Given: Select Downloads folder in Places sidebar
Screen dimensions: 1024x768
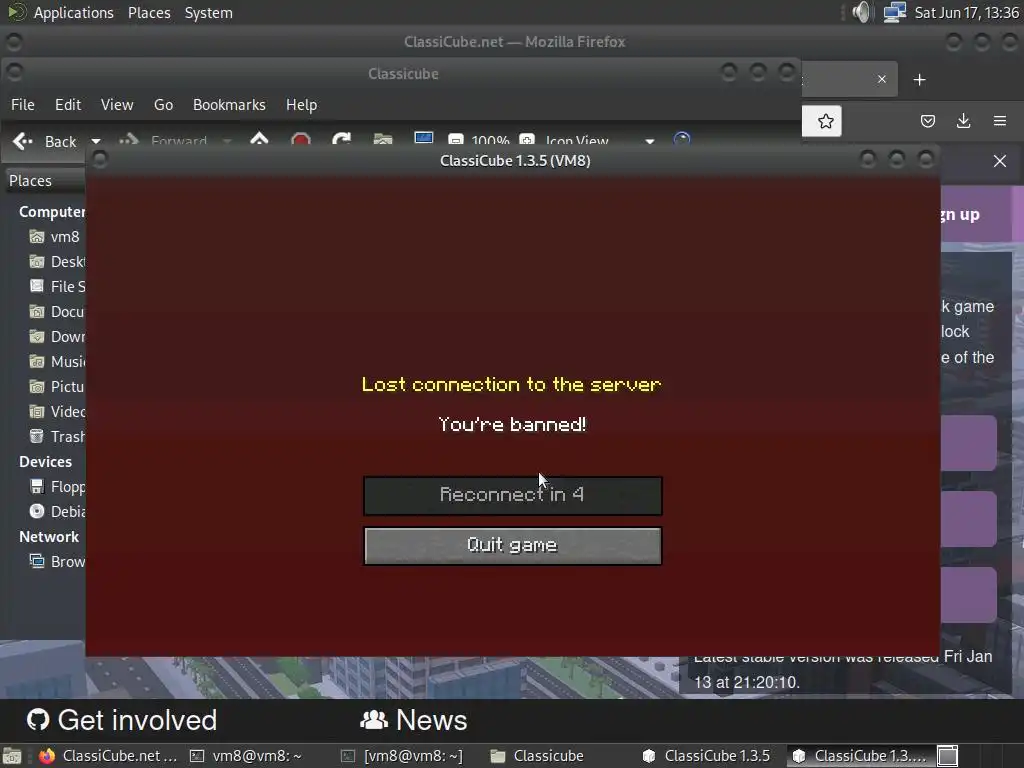Looking at the screenshot, I should coord(57,336).
